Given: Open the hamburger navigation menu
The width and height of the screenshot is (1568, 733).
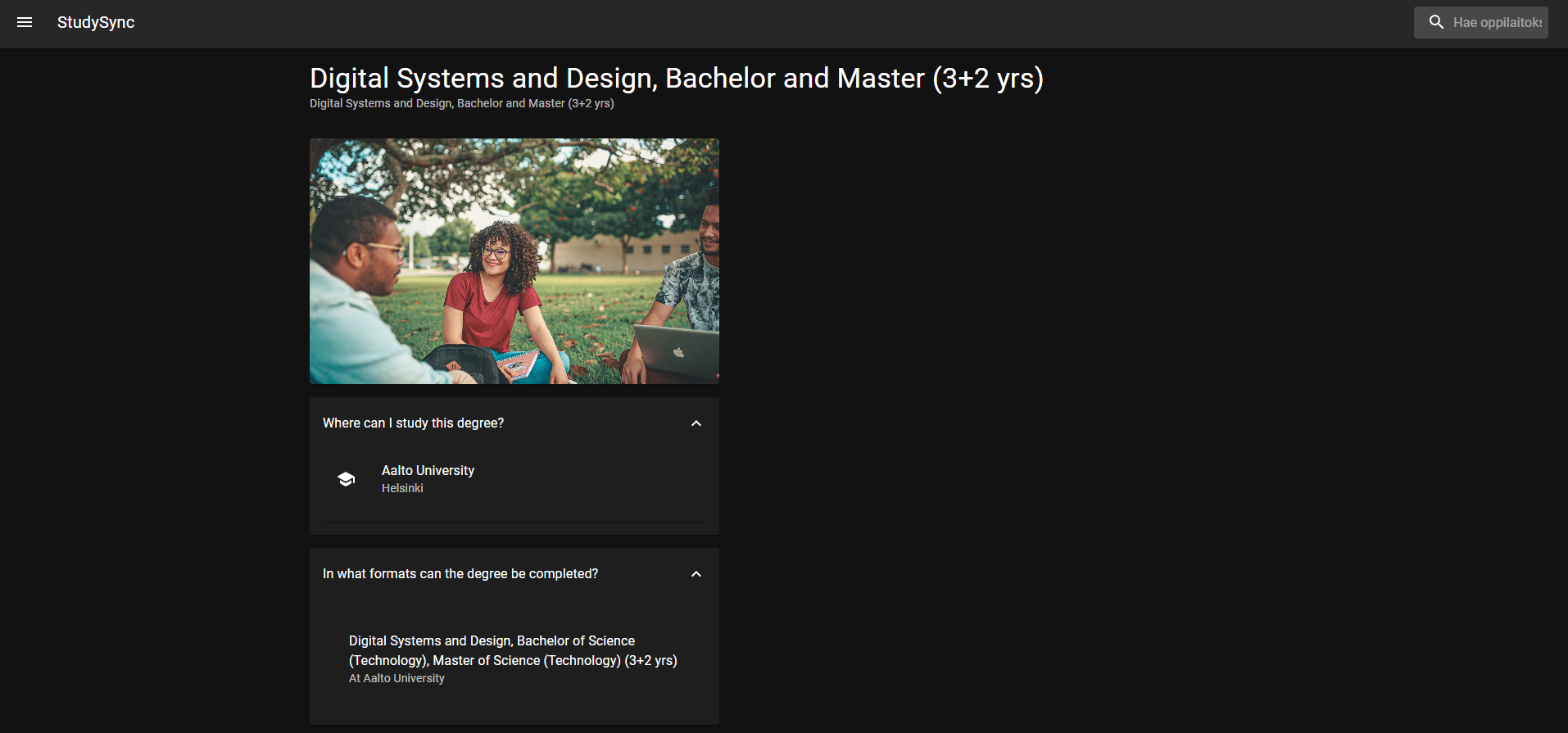Looking at the screenshot, I should coord(25,23).
